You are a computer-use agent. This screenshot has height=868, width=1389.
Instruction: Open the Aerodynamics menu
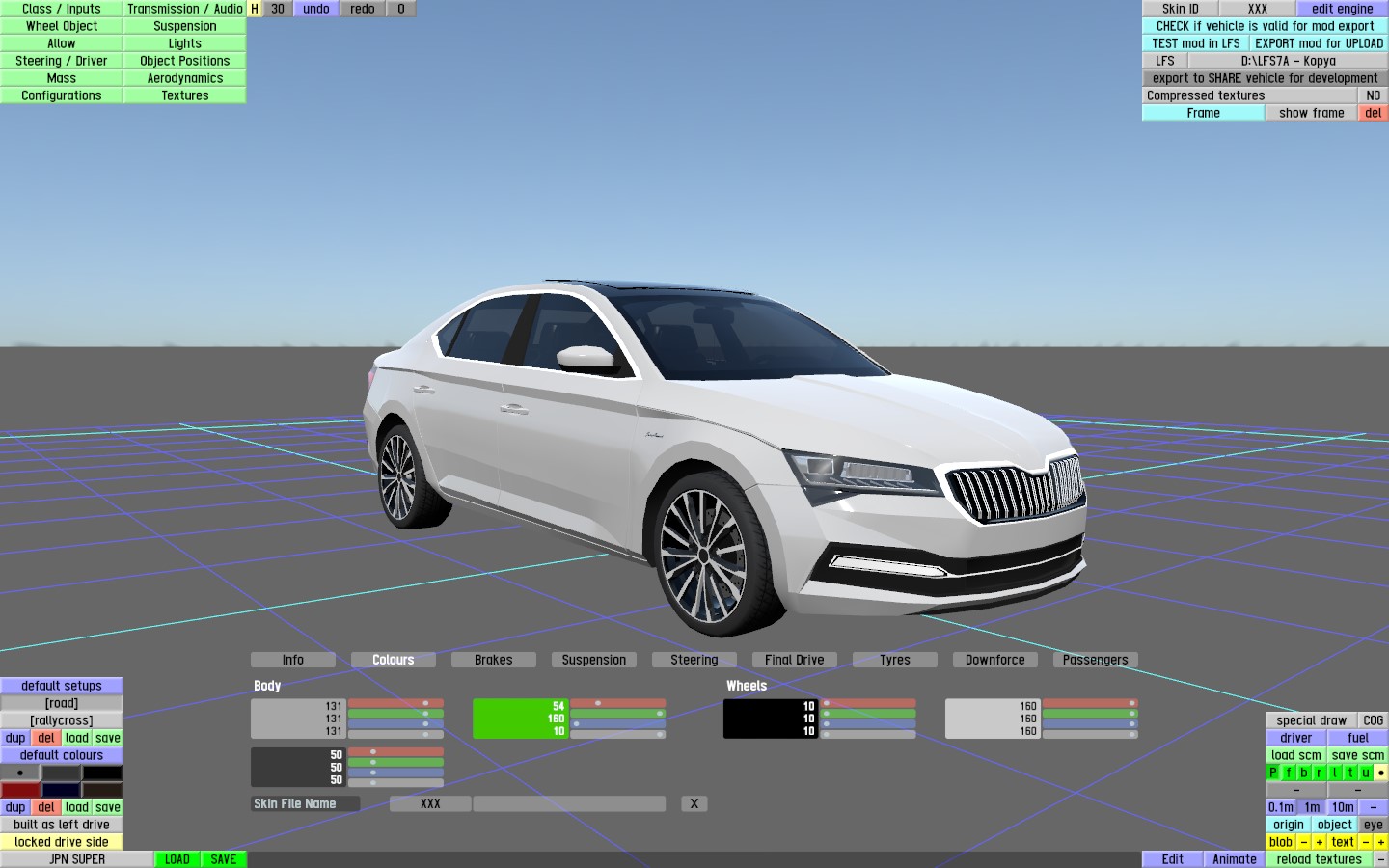(185, 78)
